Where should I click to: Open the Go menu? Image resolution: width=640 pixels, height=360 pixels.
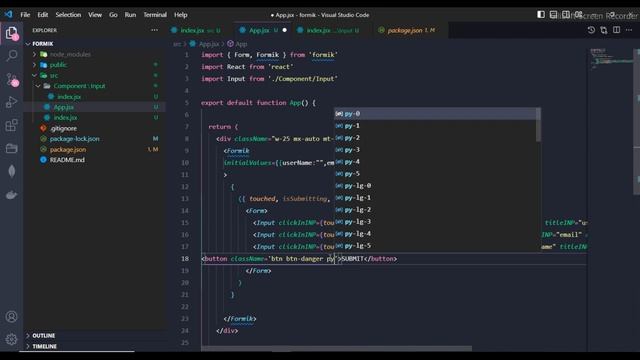(113, 15)
